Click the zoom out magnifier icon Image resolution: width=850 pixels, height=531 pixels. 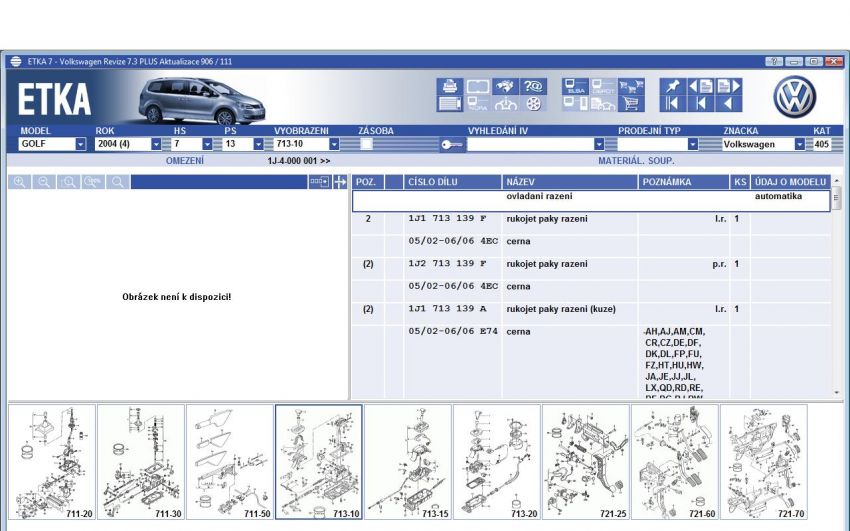tap(44, 182)
